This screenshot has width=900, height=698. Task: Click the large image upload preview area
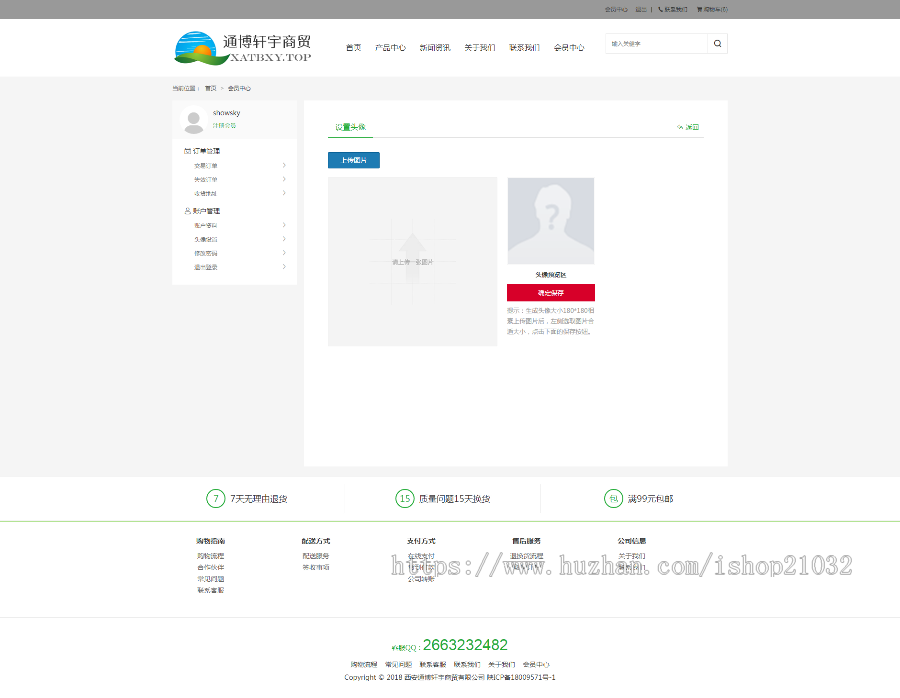(412, 260)
